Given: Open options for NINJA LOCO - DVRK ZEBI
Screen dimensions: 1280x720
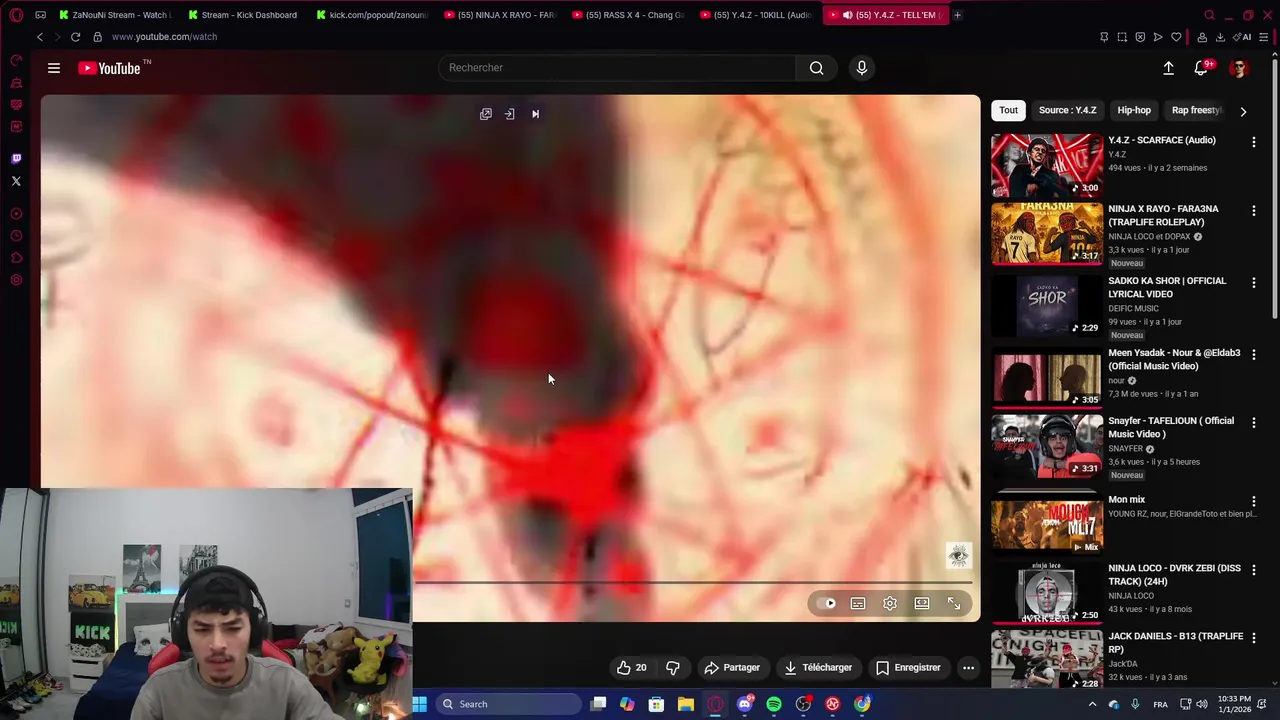Looking at the screenshot, I should (1253, 570).
